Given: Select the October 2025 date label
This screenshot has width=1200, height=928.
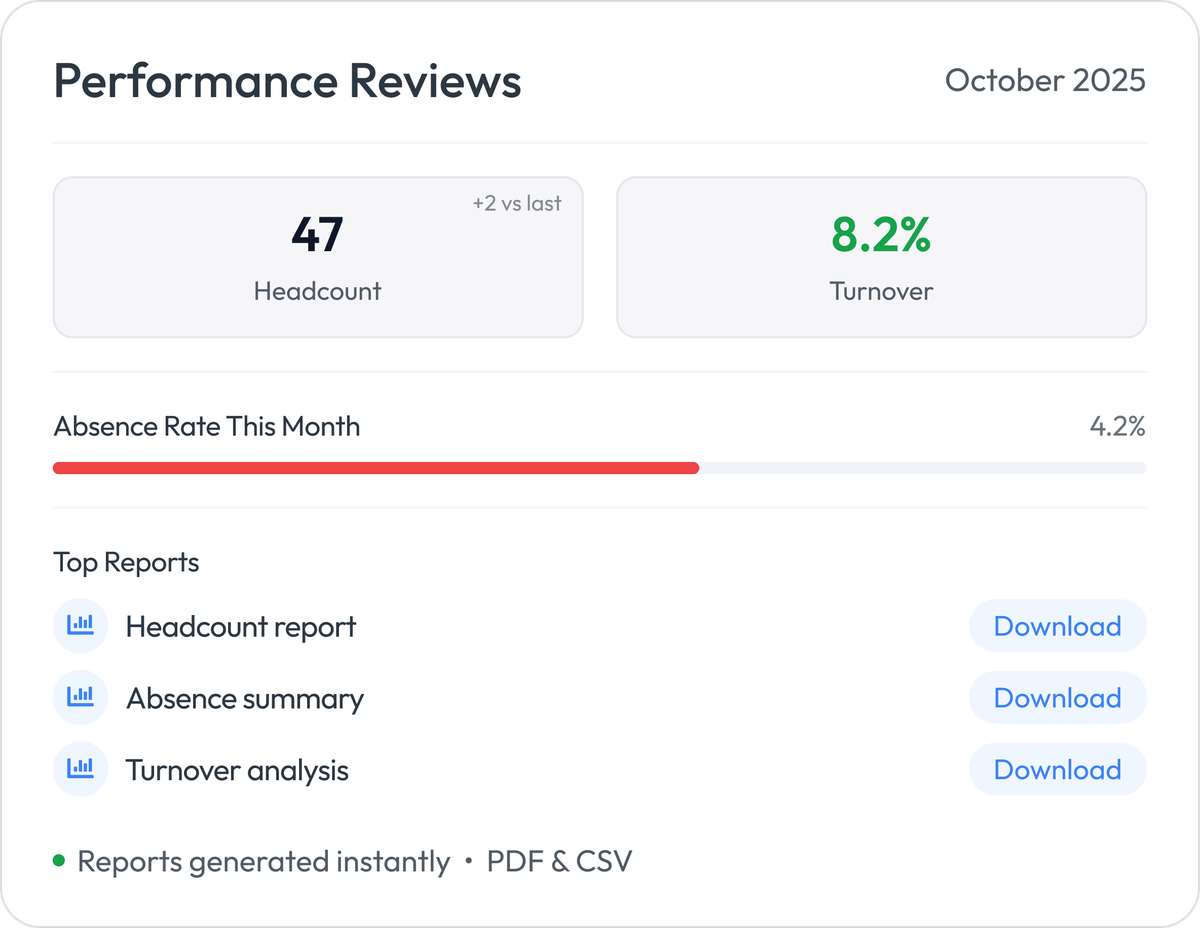Looking at the screenshot, I should pyautogui.click(x=1046, y=81).
